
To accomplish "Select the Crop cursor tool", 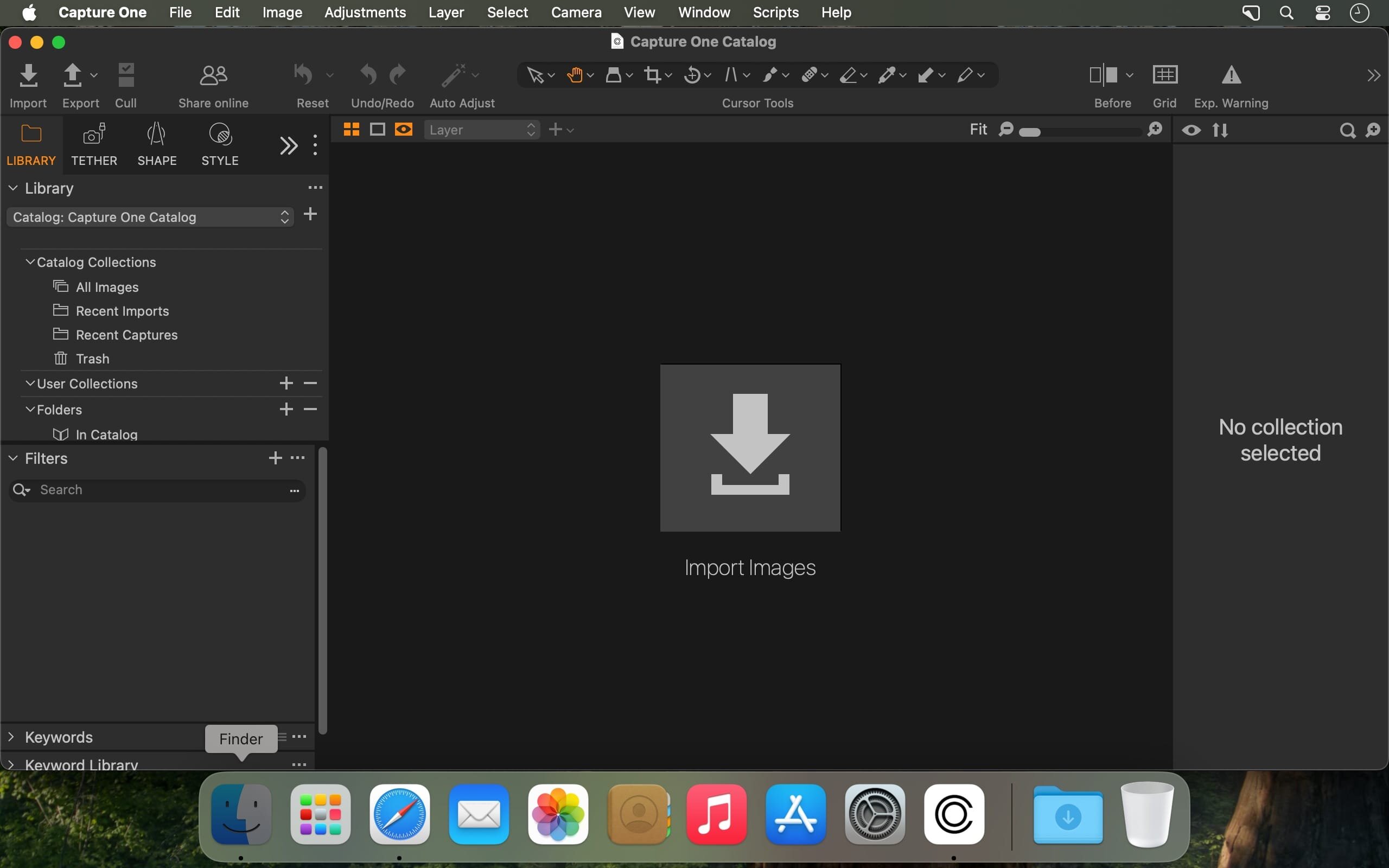I will [652, 75].
